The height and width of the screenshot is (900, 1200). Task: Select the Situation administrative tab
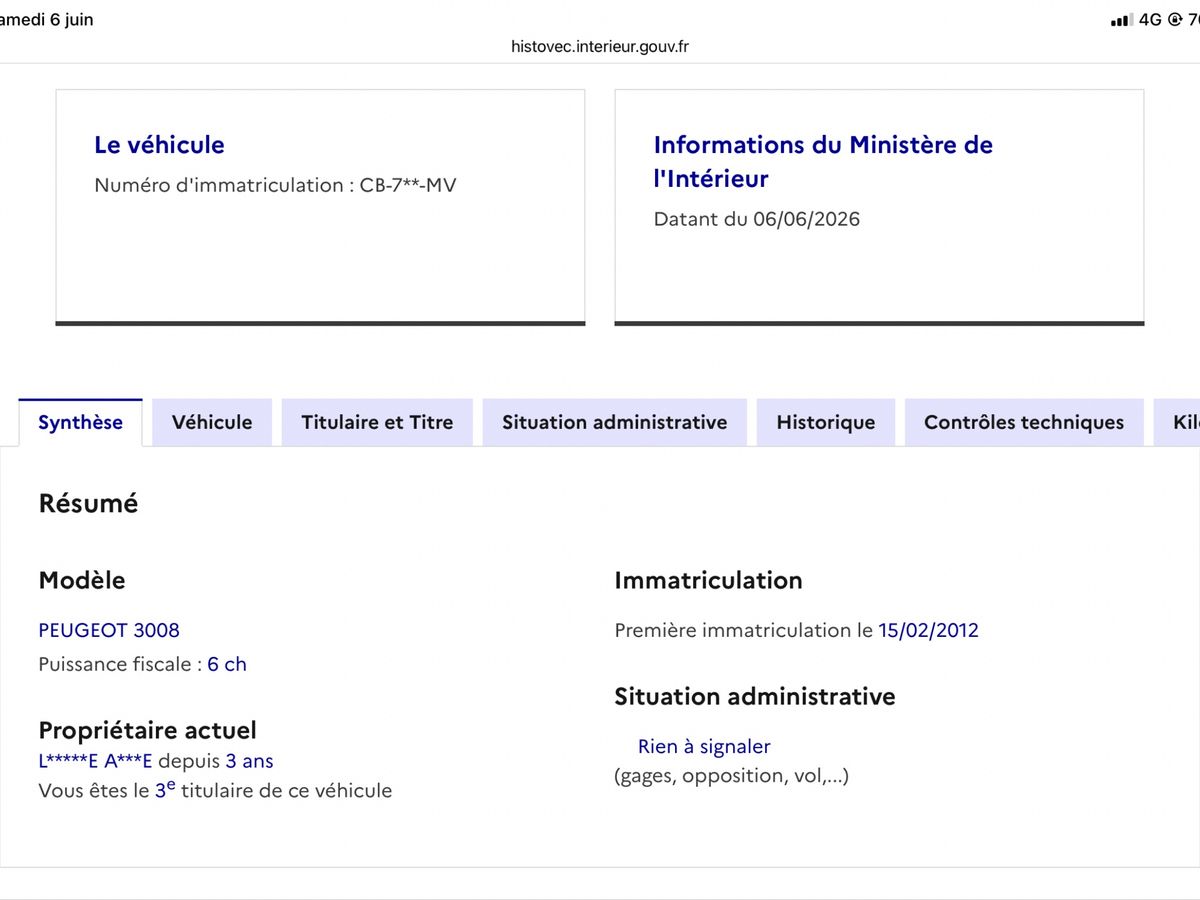tap(615, 422)
